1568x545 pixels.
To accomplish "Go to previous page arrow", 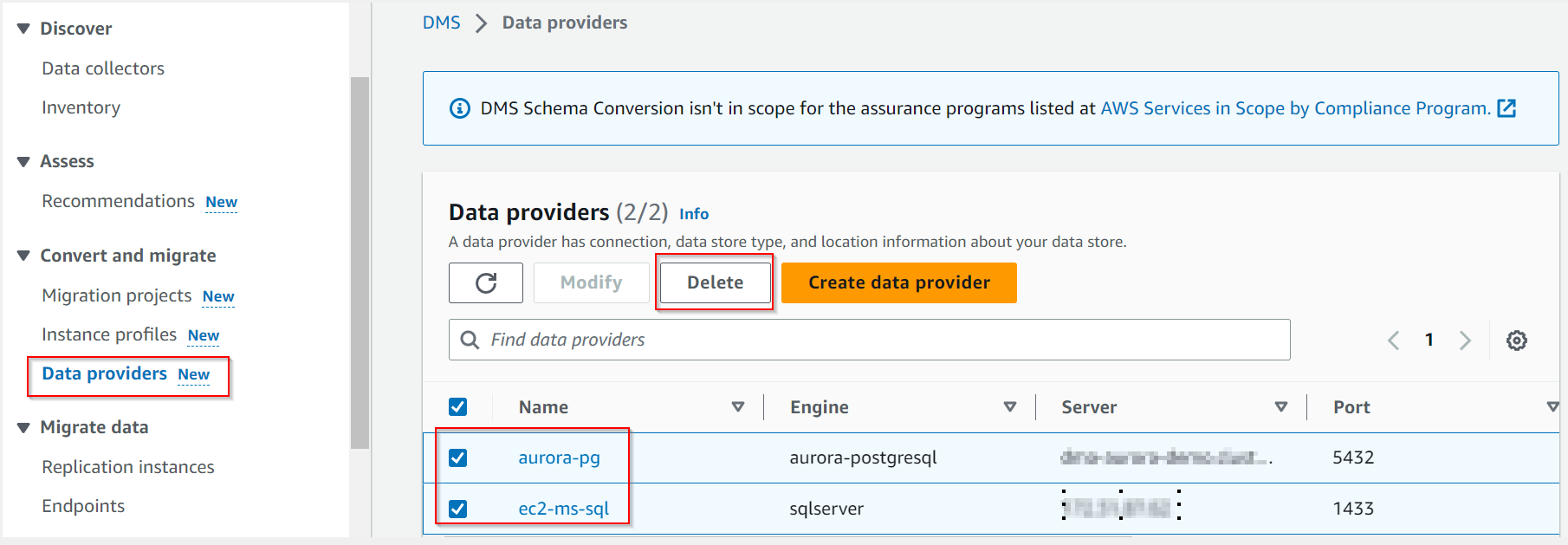I will pyautogui.click(x=1393, y=341).
